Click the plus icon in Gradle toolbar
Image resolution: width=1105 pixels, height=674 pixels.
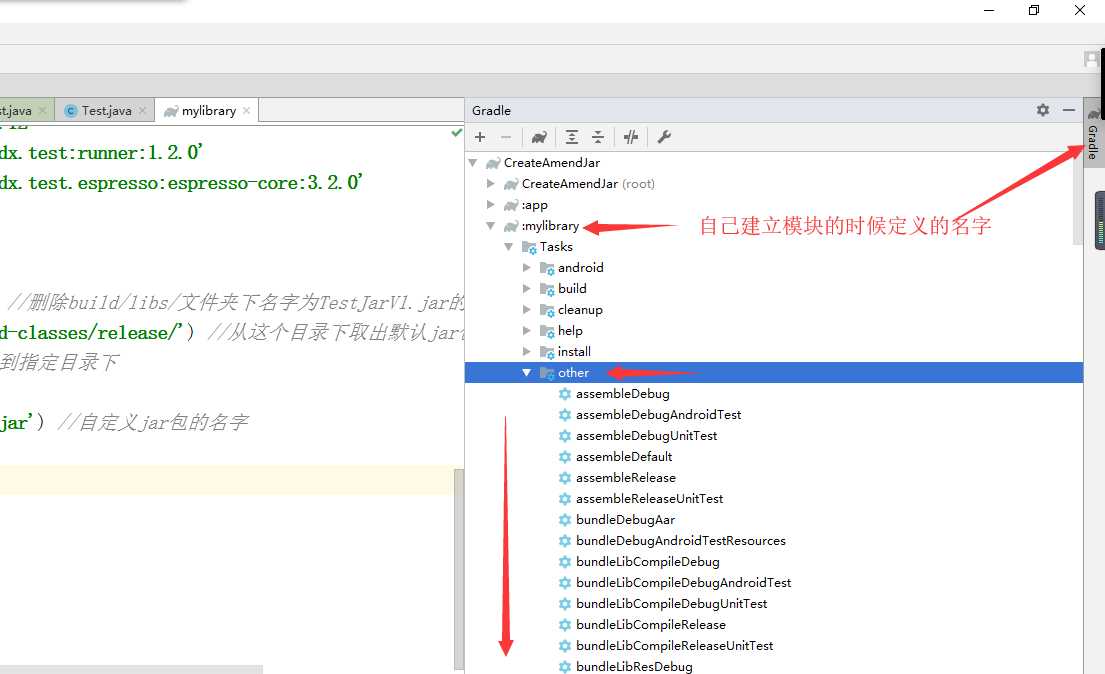click(x=480, y=137)
